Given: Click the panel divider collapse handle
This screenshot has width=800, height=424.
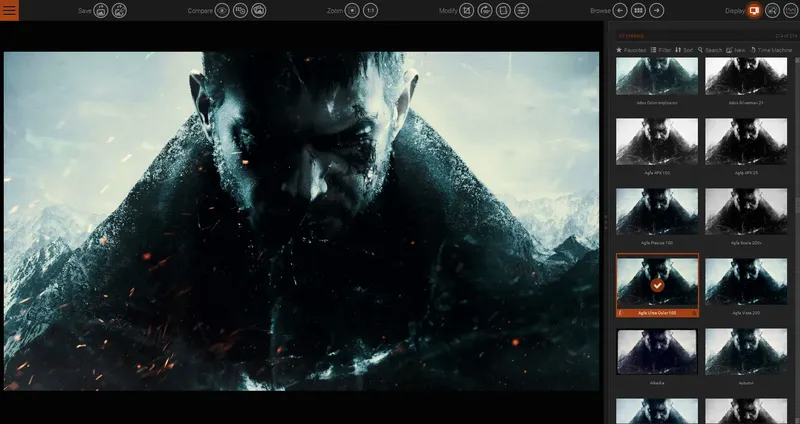Looking at the screenshot, I should click(x=606, y=223).
